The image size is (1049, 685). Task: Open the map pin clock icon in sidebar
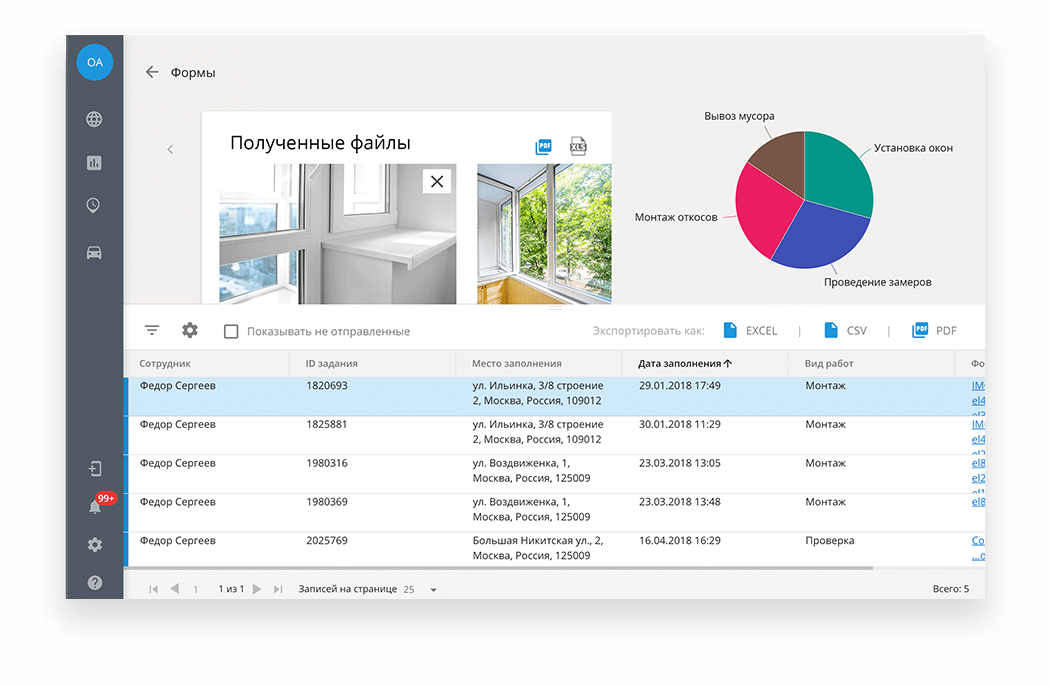tap(94, 205)
